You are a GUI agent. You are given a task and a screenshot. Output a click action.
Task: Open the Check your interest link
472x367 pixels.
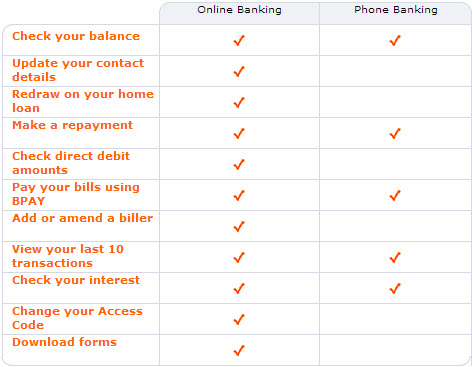point(76,280)
